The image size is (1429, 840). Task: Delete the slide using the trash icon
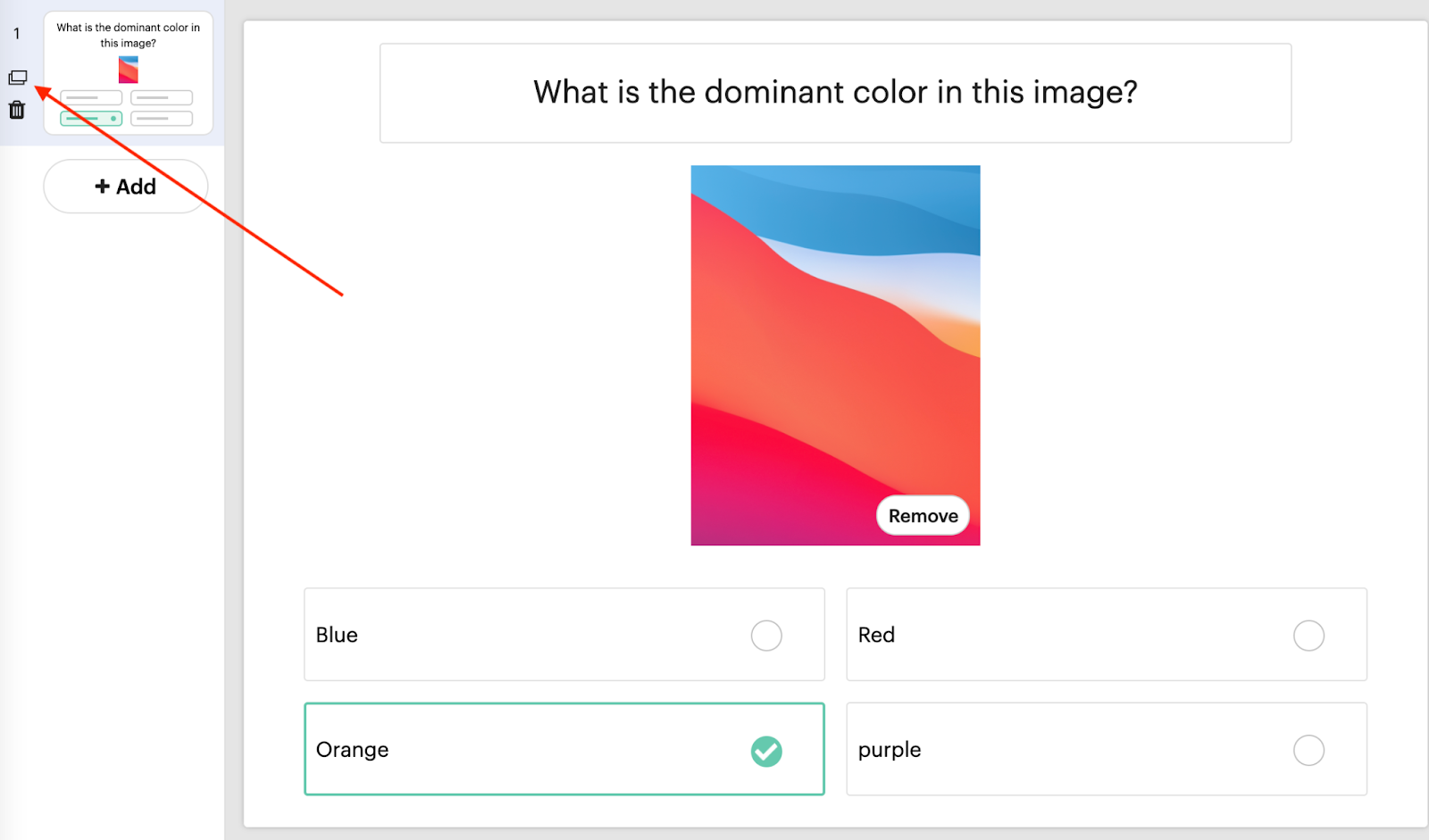pos(17,110)
